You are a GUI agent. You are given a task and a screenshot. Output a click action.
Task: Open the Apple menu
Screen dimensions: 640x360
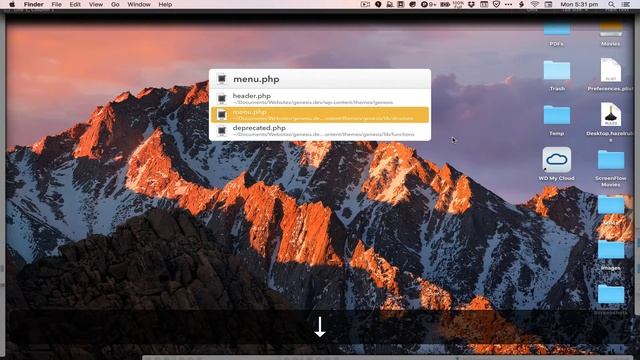12,4
